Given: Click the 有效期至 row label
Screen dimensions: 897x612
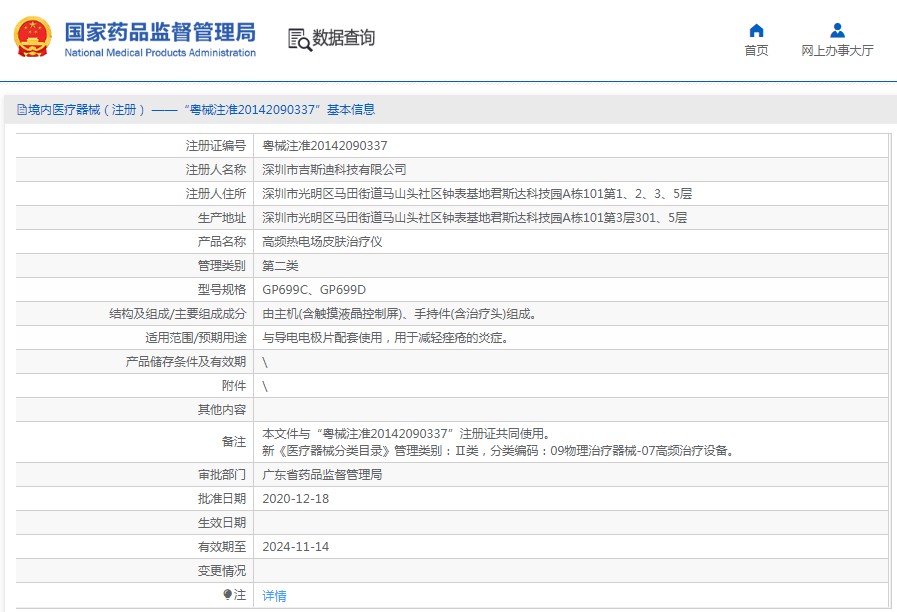Looking at the screenshot, I should 222,547.
